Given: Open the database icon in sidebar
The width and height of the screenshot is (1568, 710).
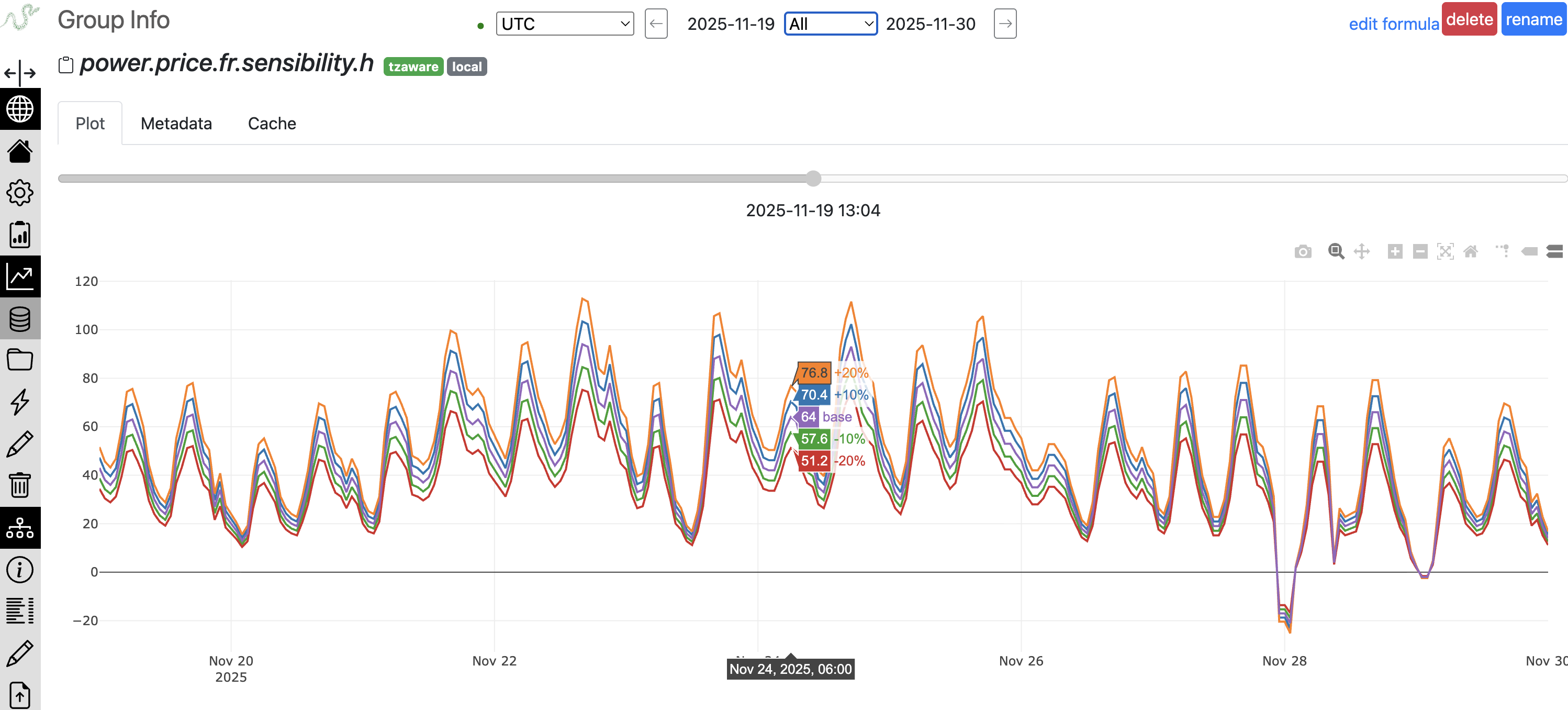Looking at the screenshot, I should (20, 318).
